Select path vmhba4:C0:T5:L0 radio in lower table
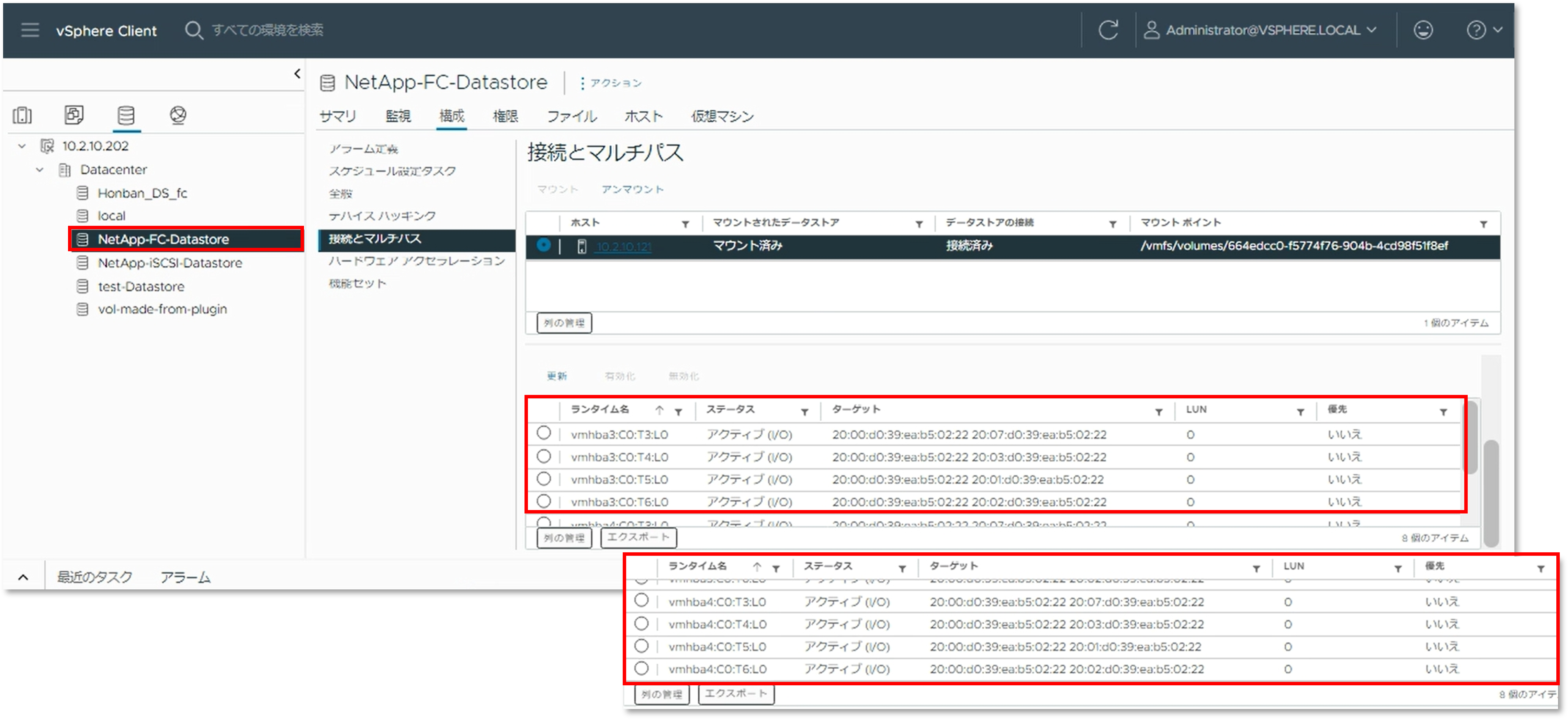 (641, 646)
